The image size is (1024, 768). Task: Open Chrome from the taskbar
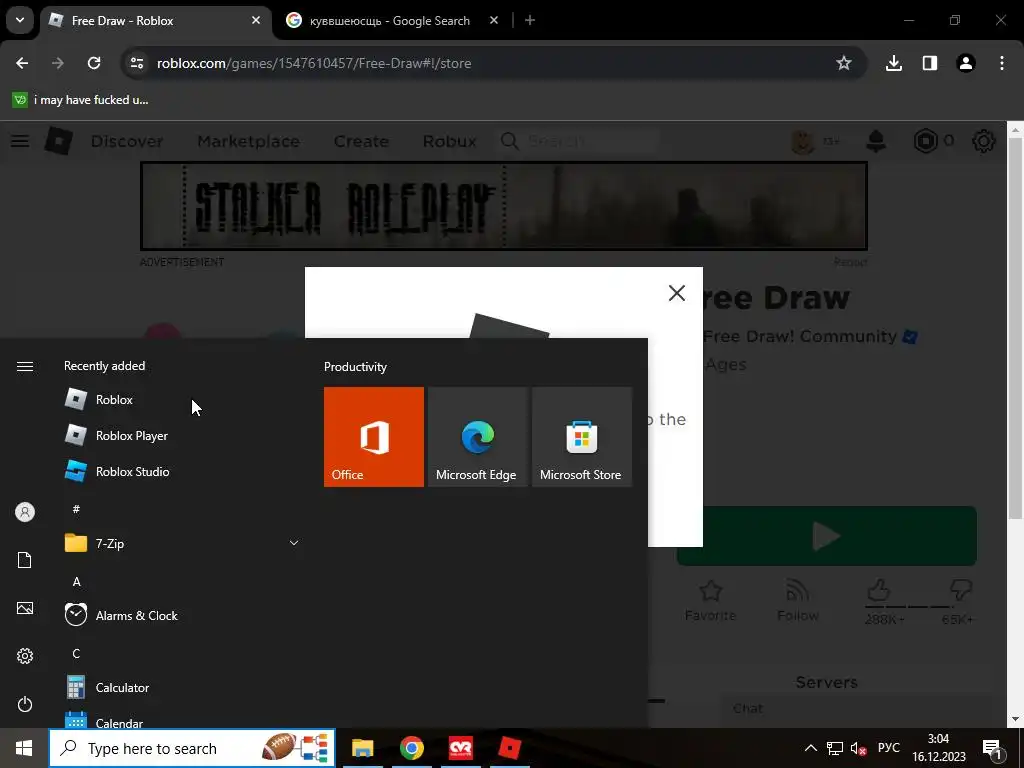tap(411, 748)
